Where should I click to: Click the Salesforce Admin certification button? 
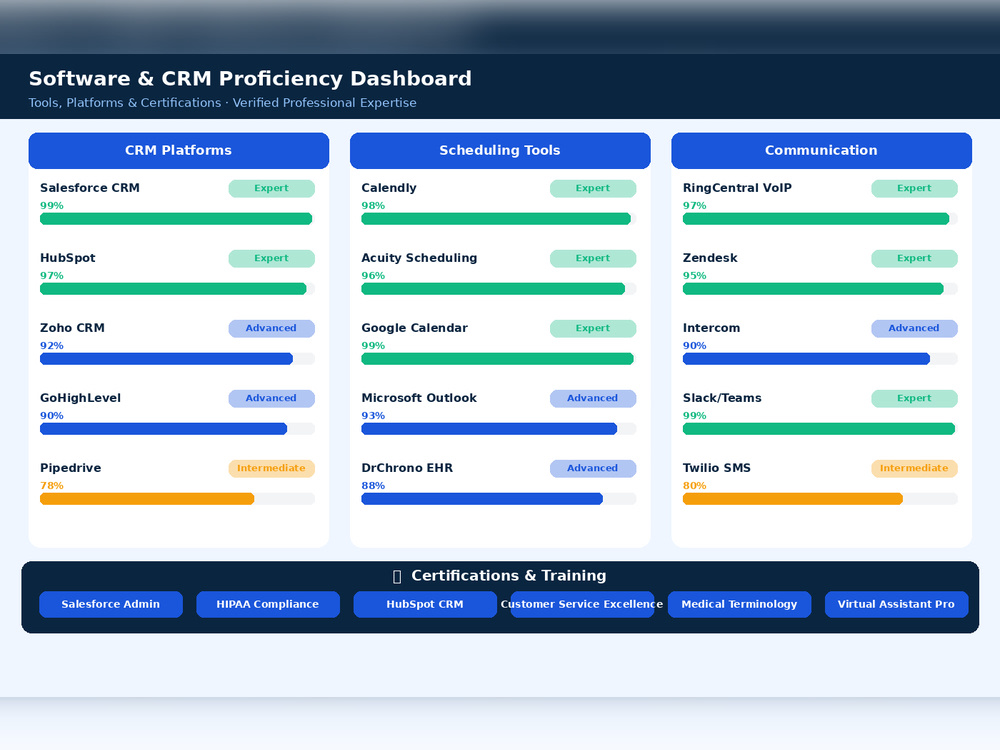[111, 604]
